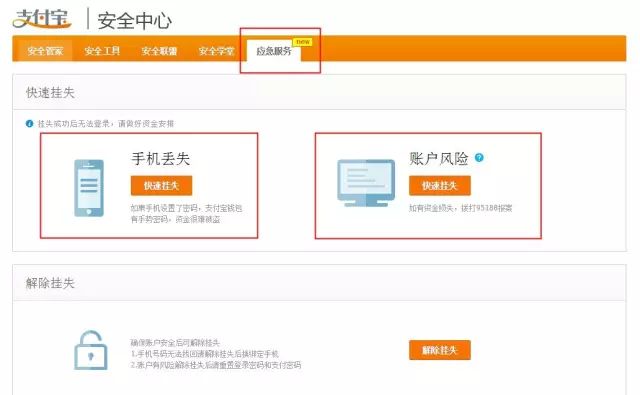Click the 账户风险 heading
Screen dimensions: 640x395
pos(439,158)
